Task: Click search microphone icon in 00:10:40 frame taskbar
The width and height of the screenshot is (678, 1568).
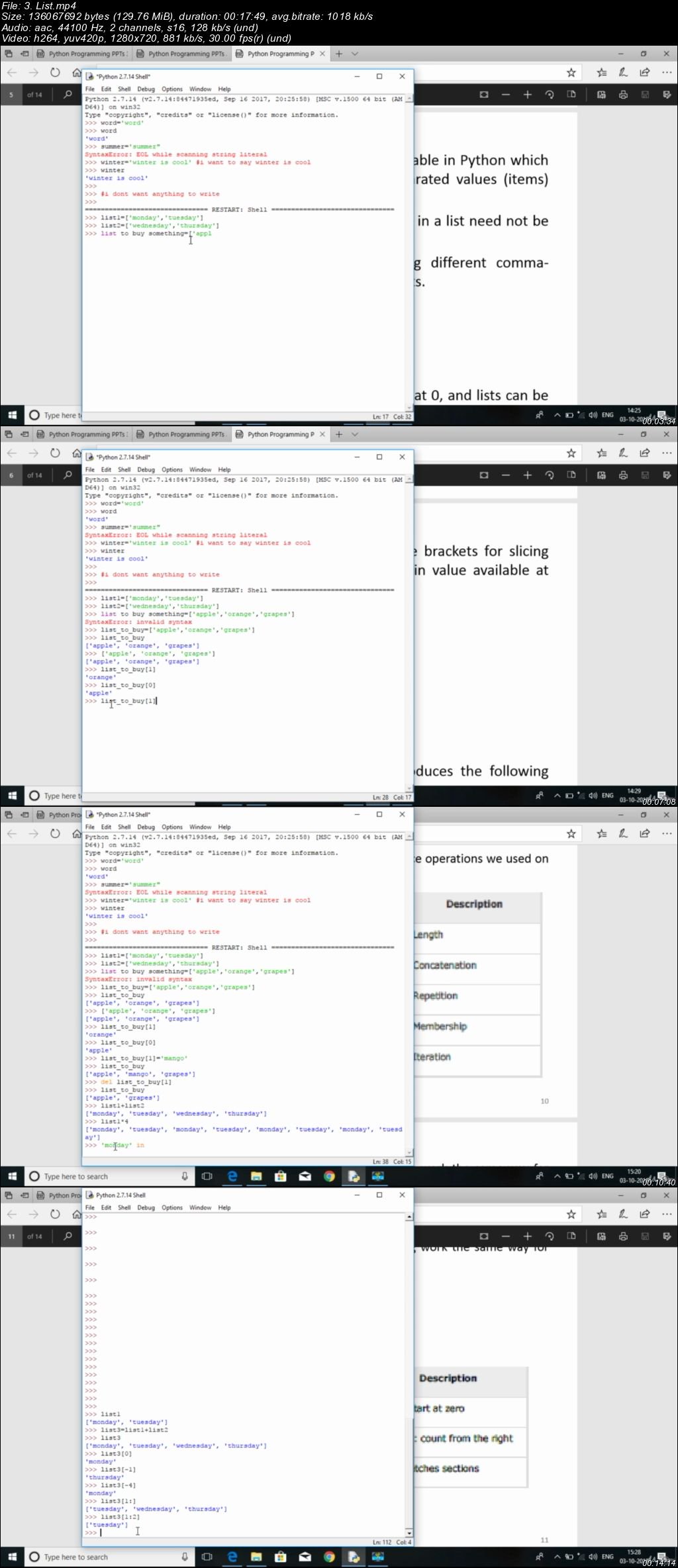Action: 185,1176
